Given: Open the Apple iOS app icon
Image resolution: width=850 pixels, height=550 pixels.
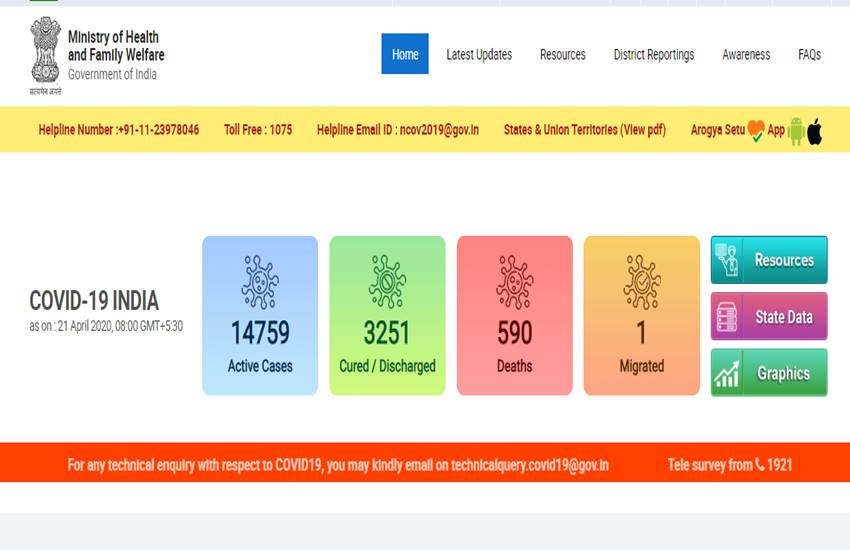Looking at the screenshot, I should 815,131.
